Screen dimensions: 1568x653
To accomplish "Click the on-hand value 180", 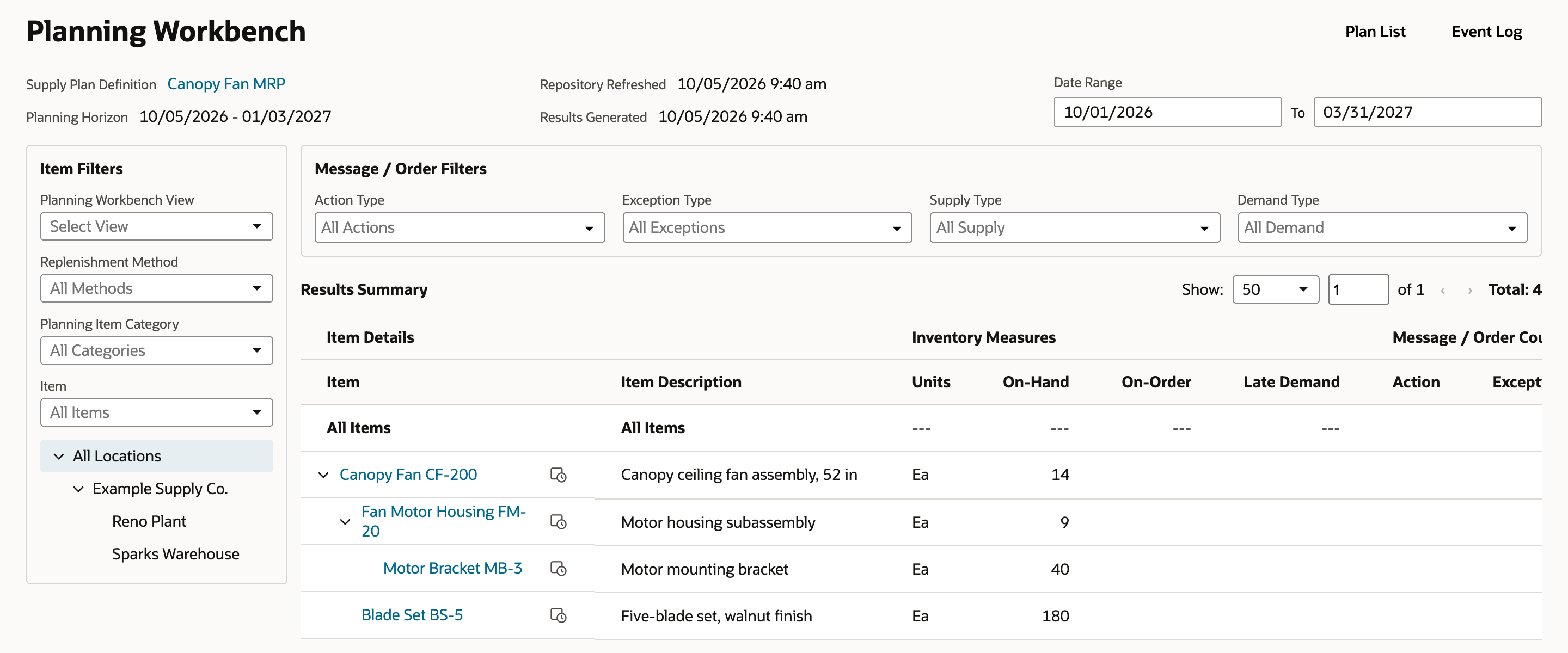I will pos(1056,617).
